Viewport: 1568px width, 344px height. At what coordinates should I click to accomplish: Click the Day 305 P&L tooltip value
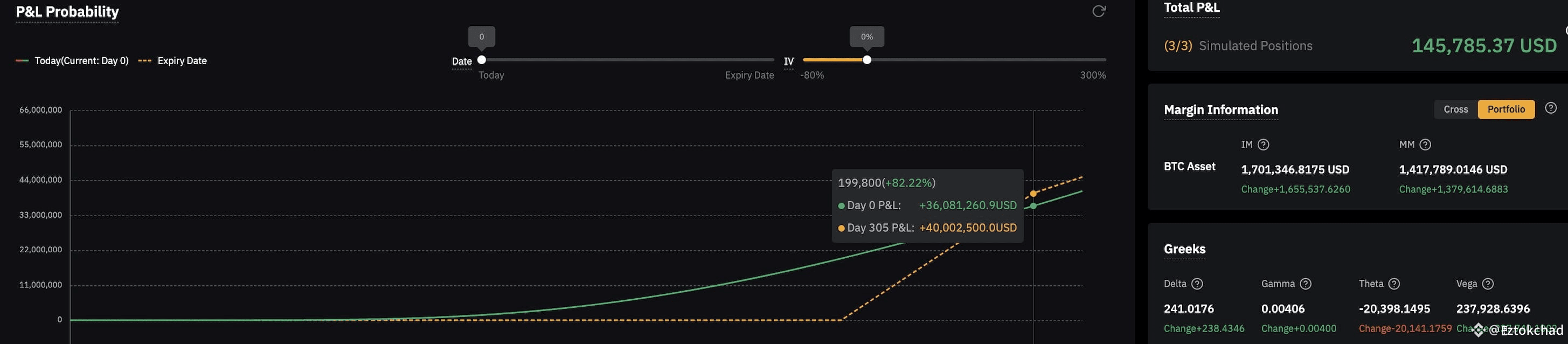[x=967, y=228]
